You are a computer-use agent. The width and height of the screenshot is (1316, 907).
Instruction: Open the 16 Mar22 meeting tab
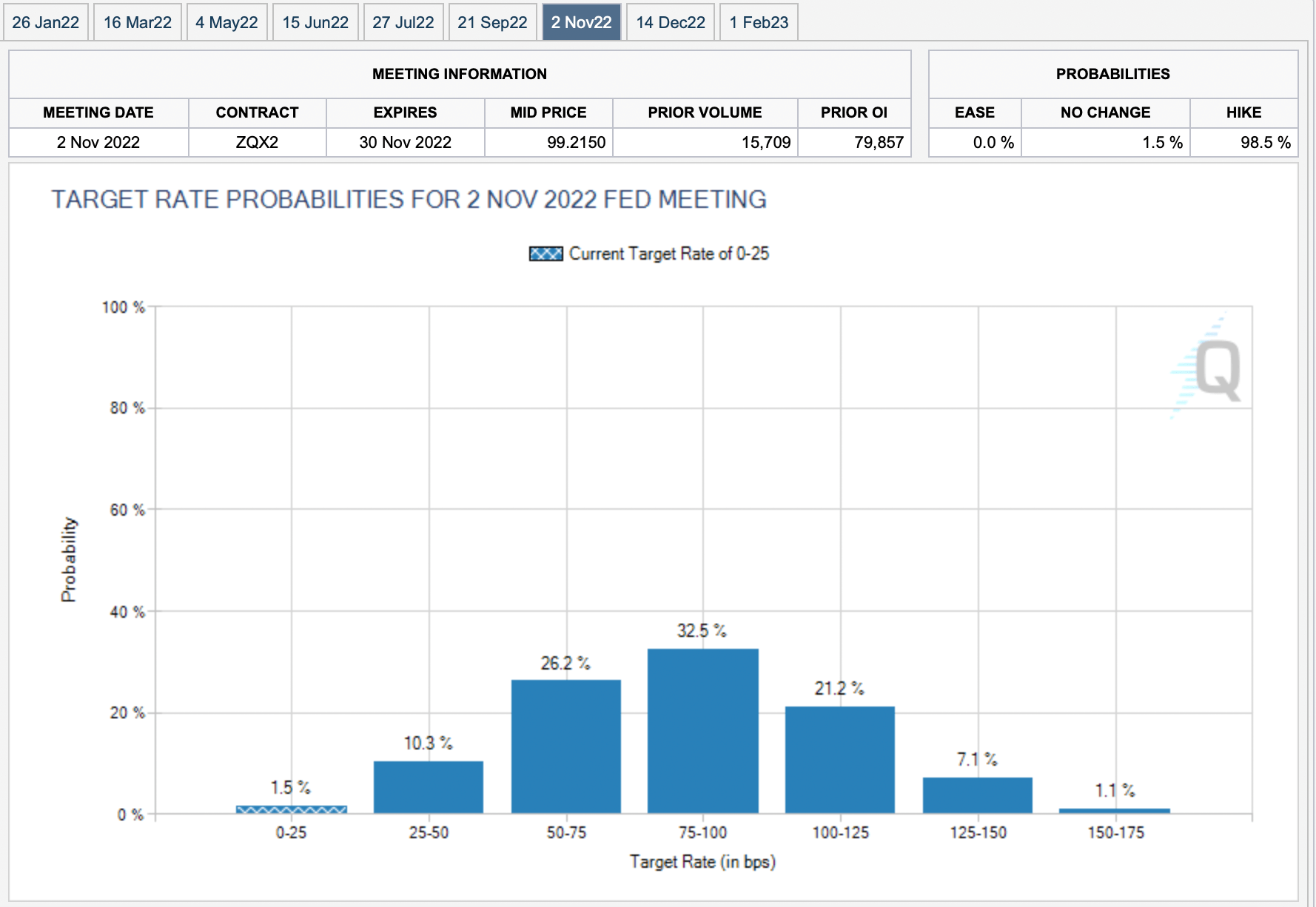[138, 22]
